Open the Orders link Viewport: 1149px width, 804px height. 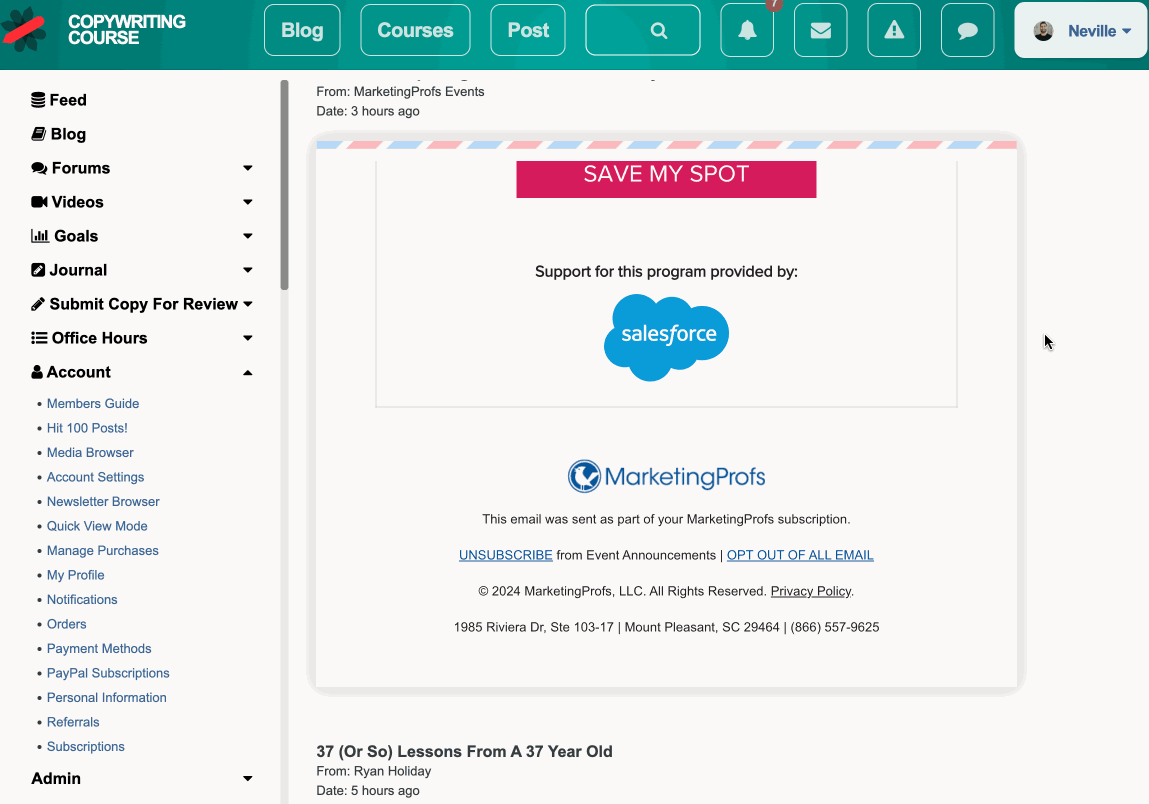click(67, 624)
